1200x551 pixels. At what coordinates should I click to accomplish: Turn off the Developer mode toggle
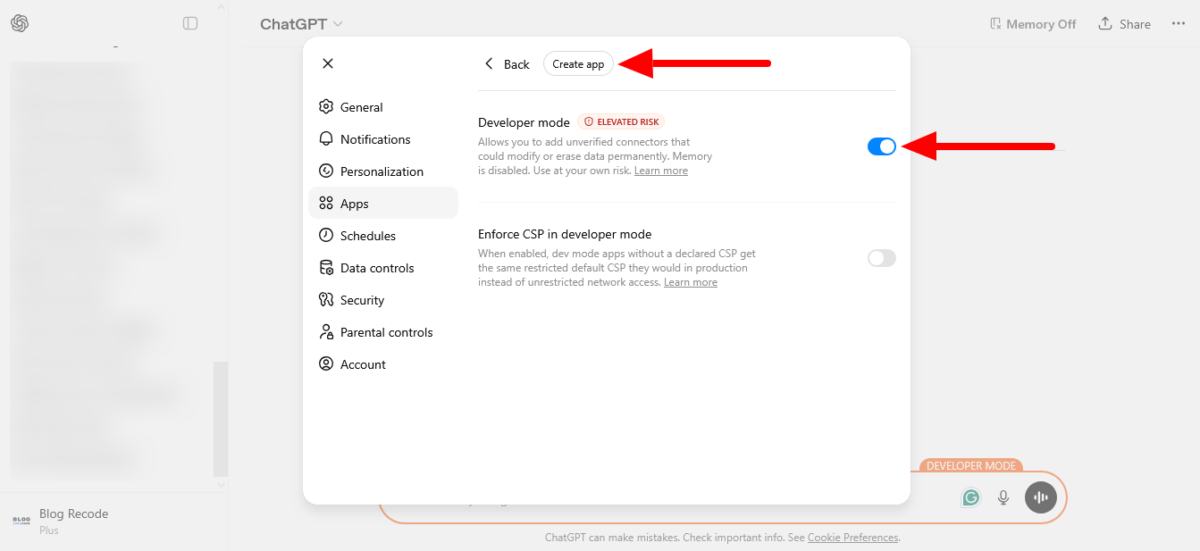coord(882,146)
